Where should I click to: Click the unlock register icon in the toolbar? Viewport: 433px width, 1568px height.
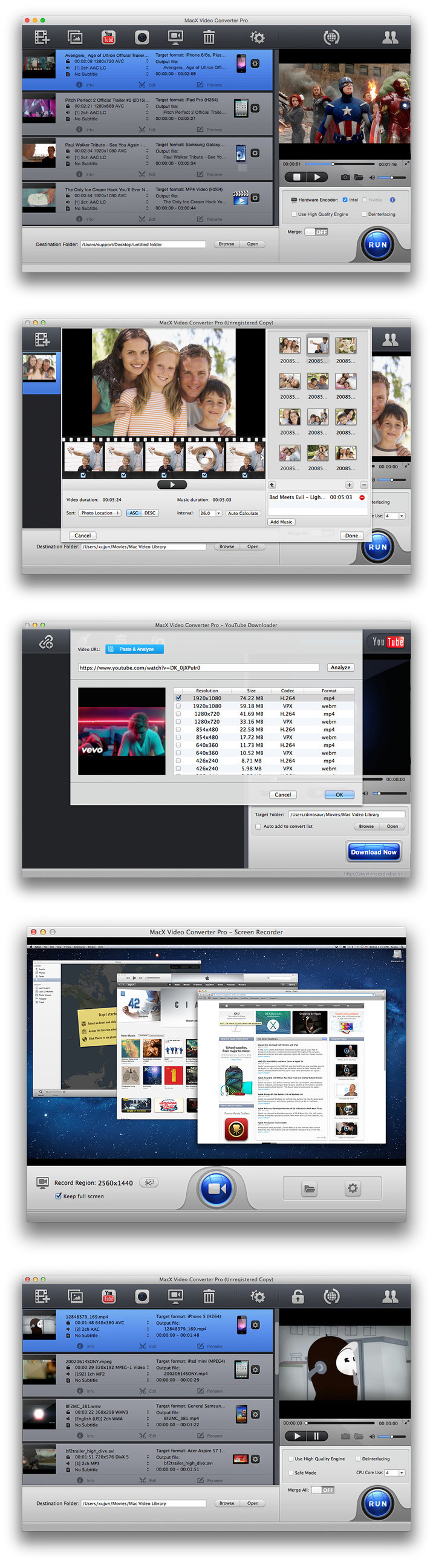tap(298, 1296)
